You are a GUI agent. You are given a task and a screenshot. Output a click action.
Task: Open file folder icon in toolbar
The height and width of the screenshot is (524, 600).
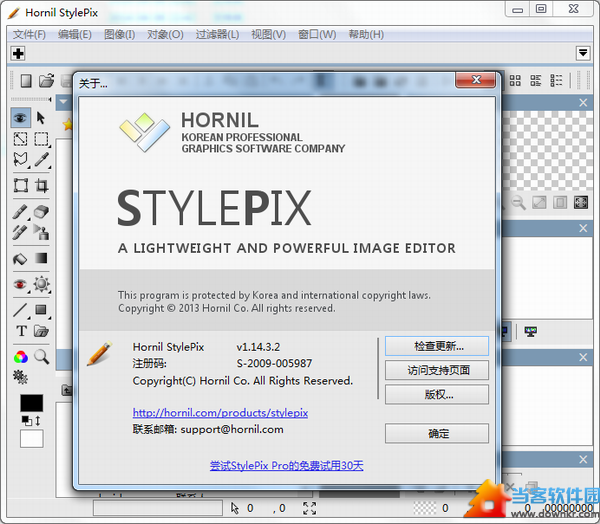(x=46, y=81)
